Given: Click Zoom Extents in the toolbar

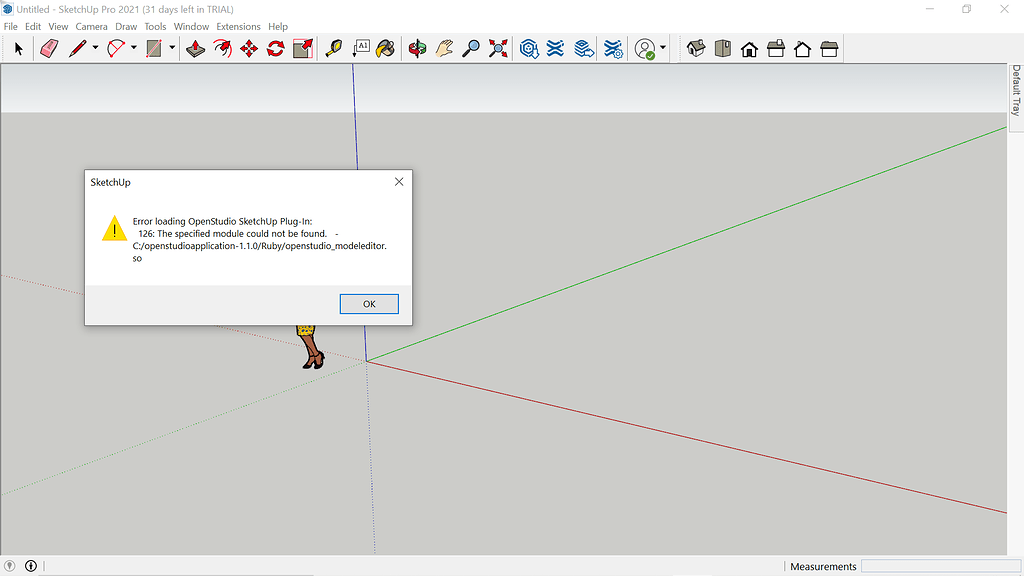Looking at the screenshot, I should coord(497,47).
